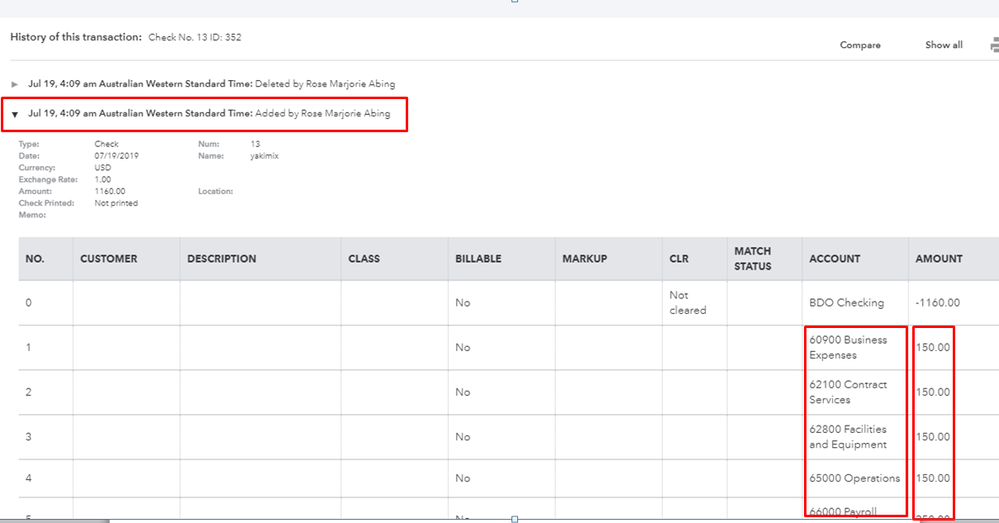
Task: Collapse the Added by Rose Marjorie Abing entry
Action: pyautogui.click(x=15, y=114)
